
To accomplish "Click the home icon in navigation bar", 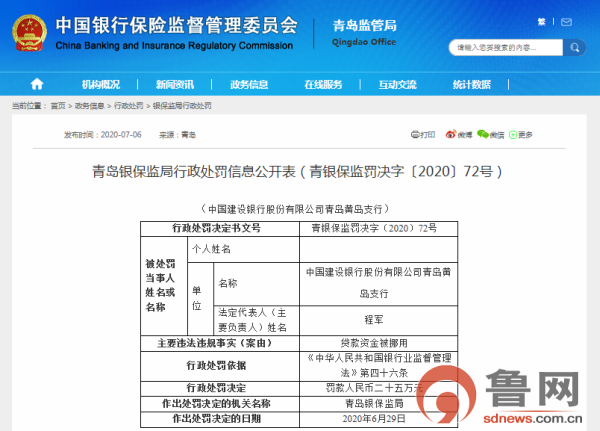I will click(37, 84).
